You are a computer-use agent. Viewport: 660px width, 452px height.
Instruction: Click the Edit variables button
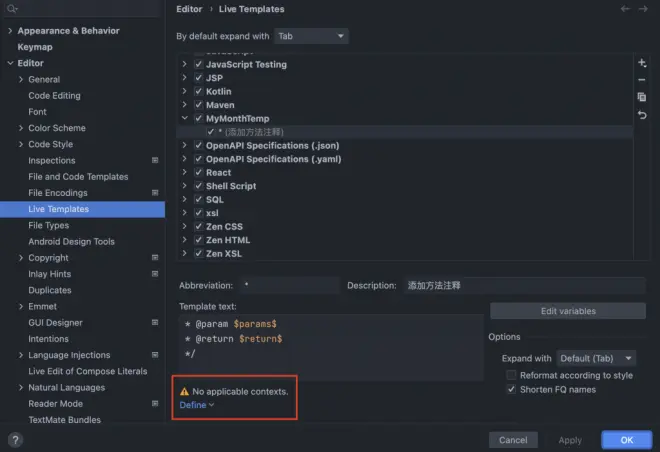(568, 311)
